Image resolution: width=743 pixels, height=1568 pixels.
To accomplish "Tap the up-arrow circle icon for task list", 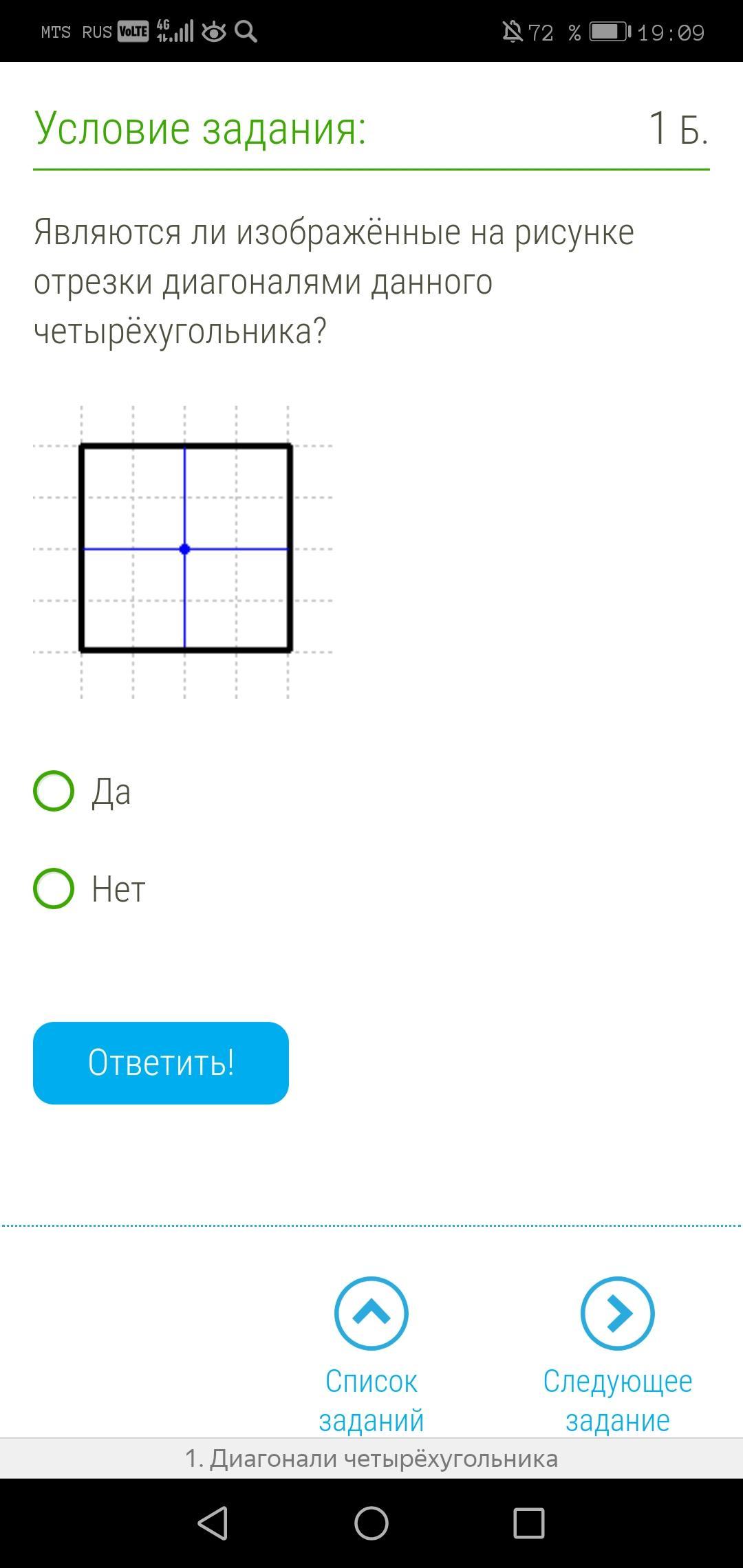I will [x=371, y=1314].
